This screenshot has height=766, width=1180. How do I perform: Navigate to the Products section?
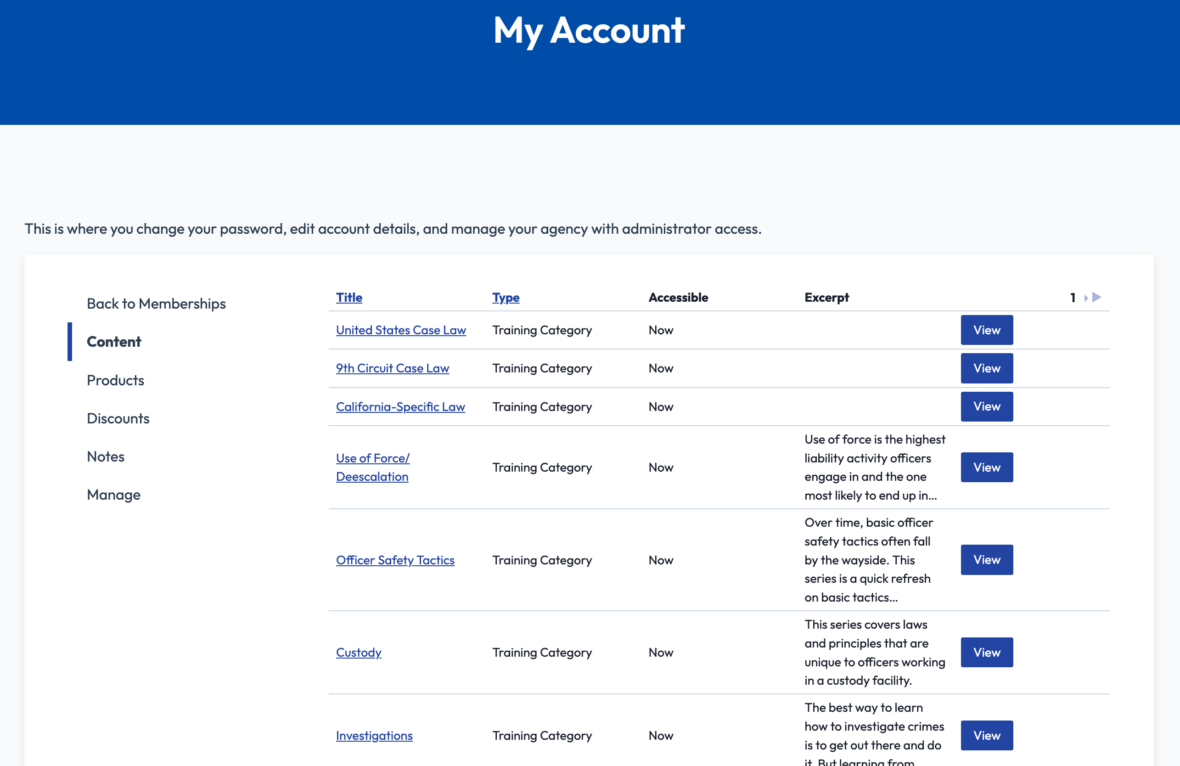point(115,380)
